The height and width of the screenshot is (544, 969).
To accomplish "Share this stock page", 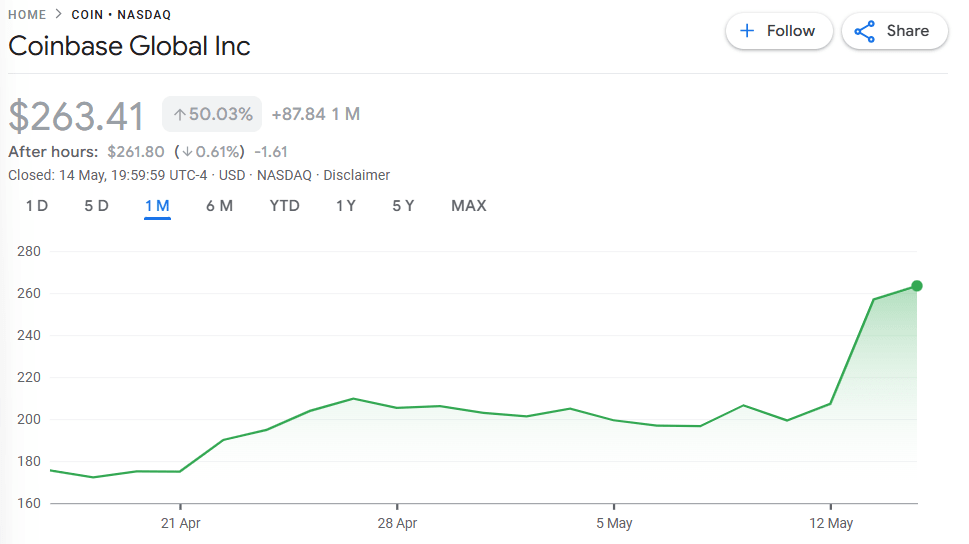I will point(894,31).
